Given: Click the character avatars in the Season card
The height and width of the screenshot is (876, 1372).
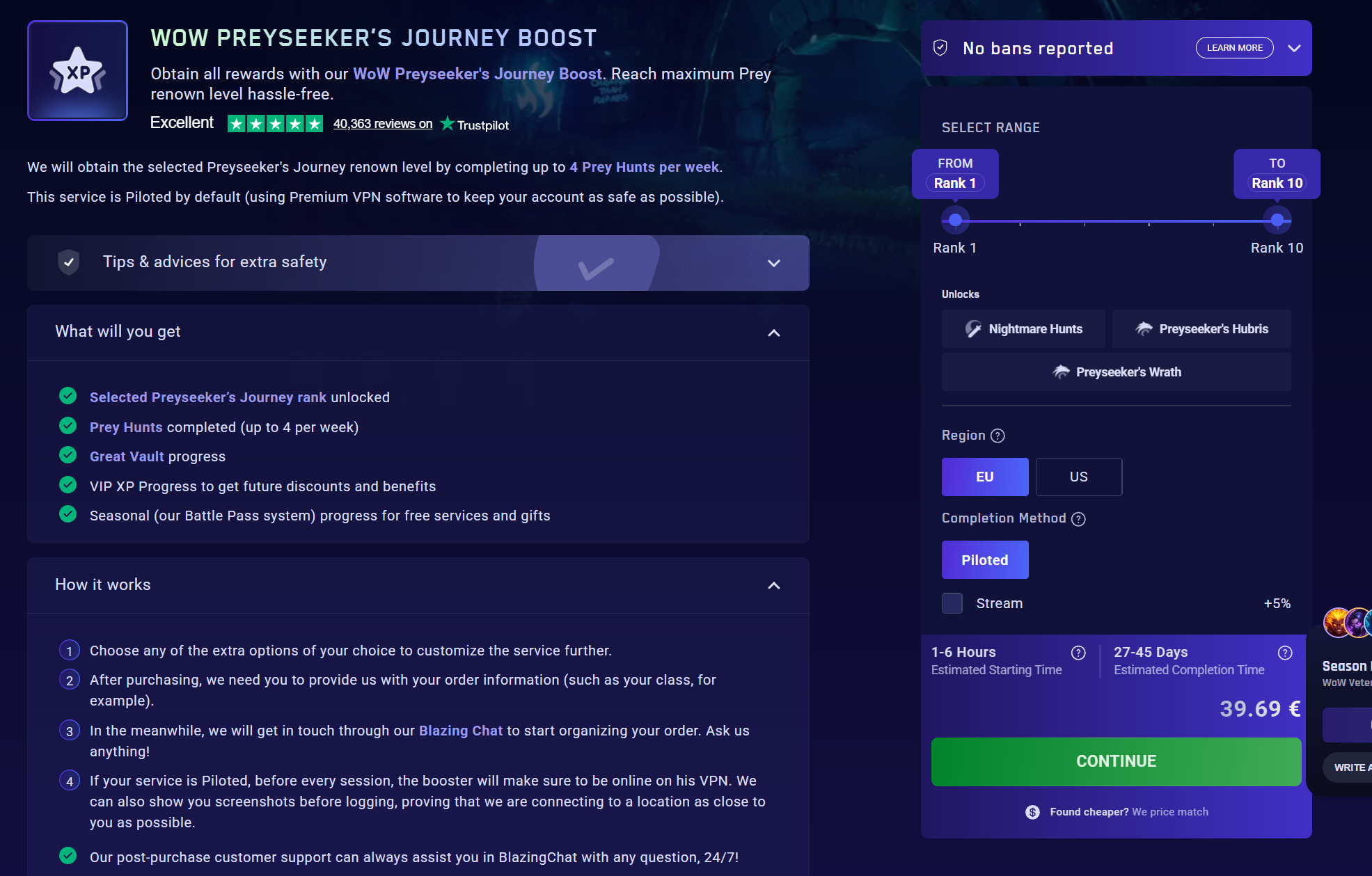Looking at the screenshot, I should (1348, 623).
